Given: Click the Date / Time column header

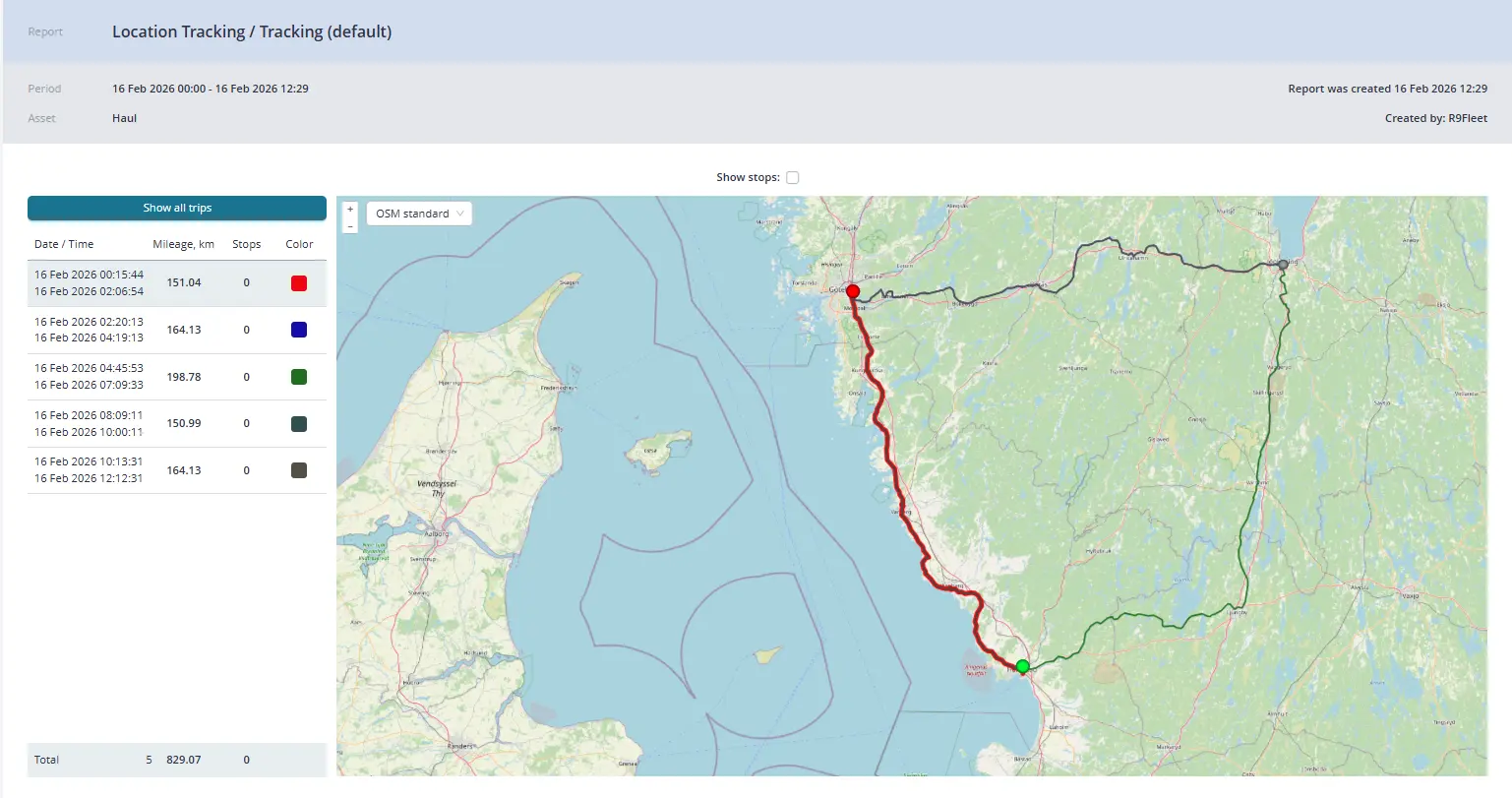Looking at the screenshot, I should (64, 244).
